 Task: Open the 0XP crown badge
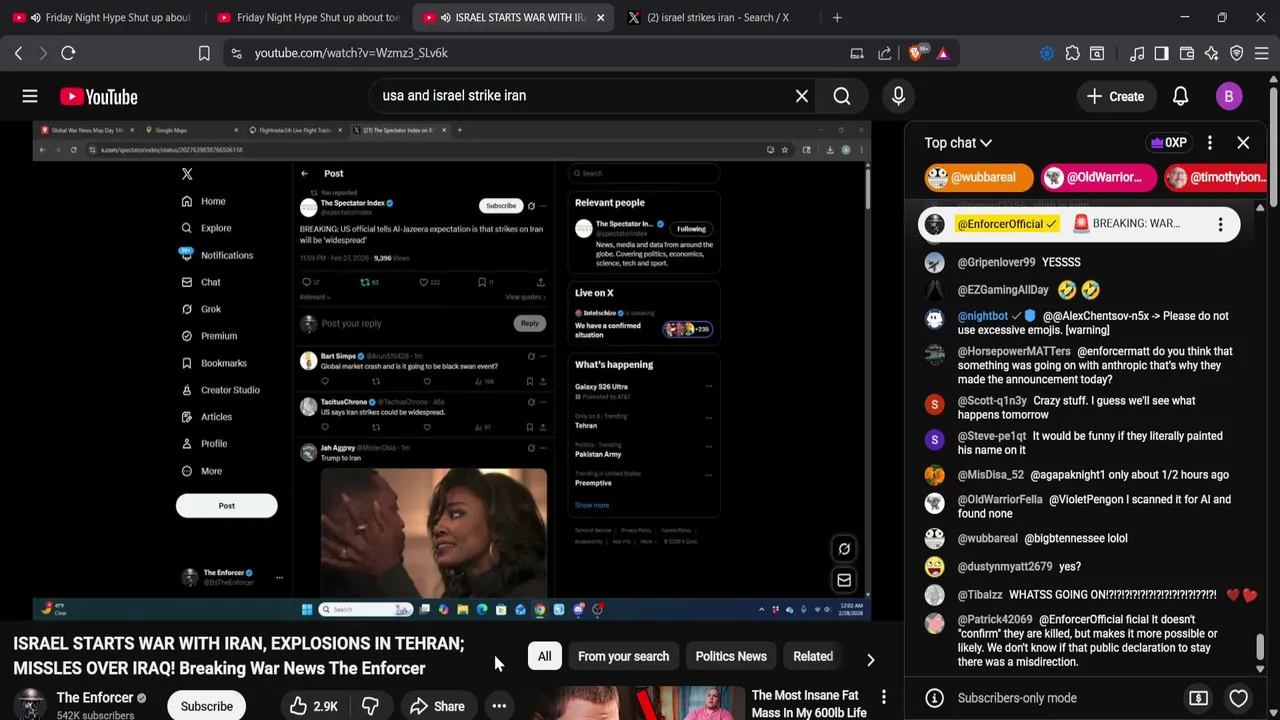1170,143
